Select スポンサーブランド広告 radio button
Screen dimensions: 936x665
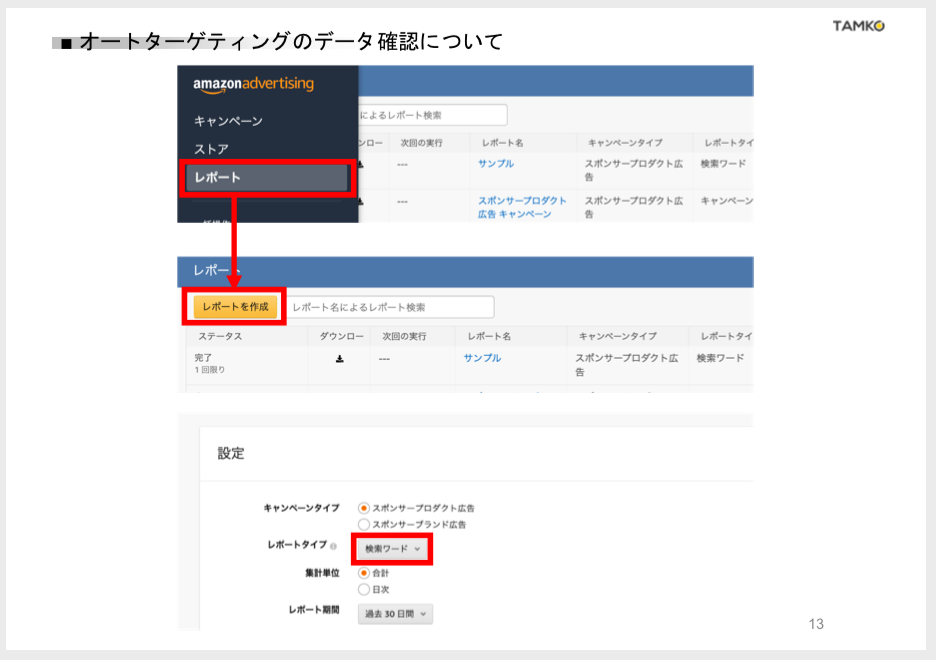(364, 525)
